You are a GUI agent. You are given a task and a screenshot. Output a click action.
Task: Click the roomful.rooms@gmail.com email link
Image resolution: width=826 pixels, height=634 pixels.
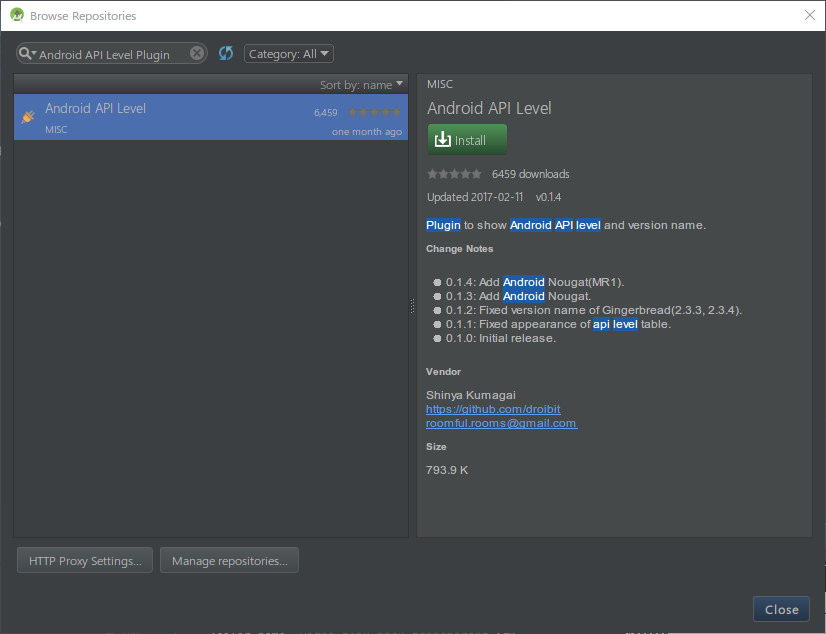tap(502, 423)
